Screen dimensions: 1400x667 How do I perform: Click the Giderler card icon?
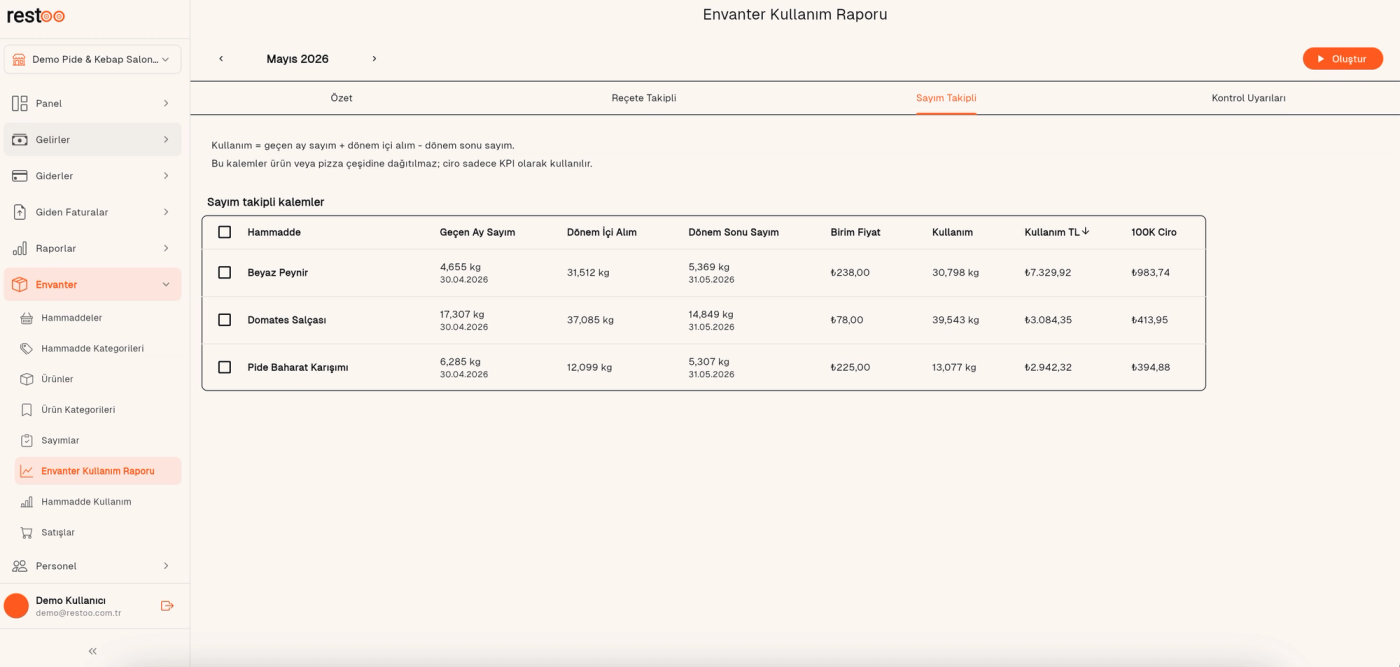click(20, 176)
